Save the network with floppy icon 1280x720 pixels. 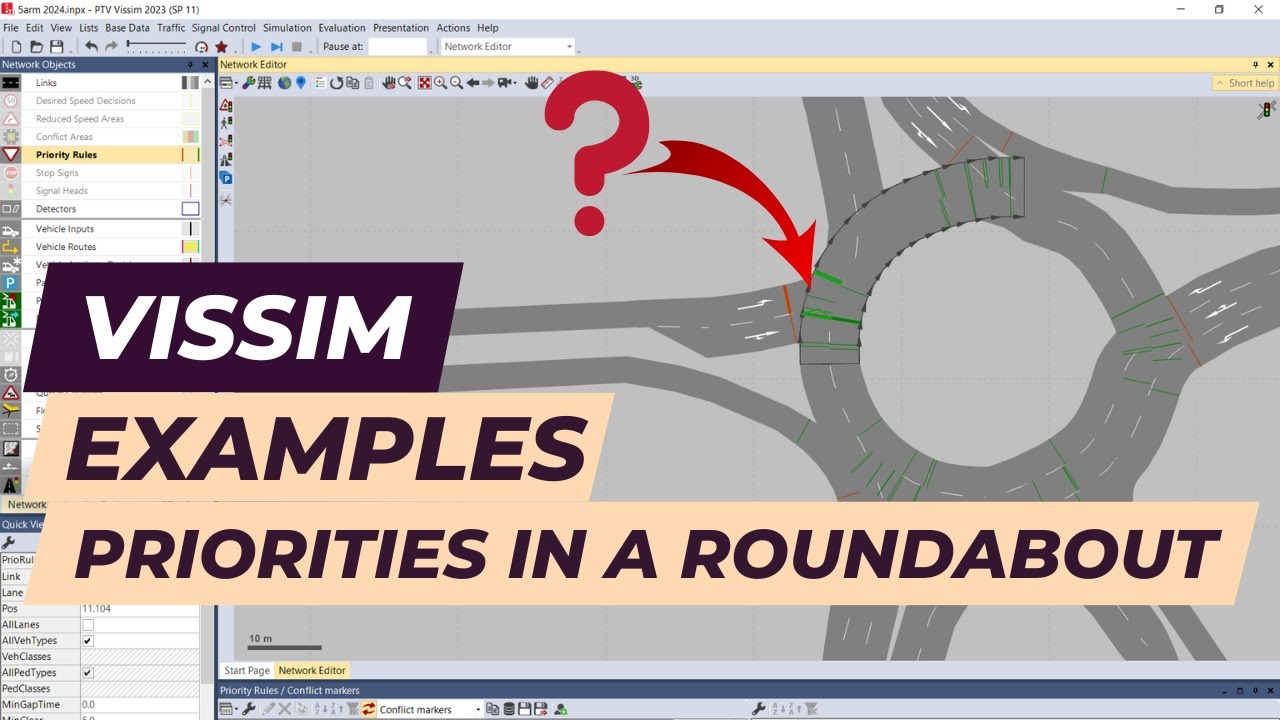56,47
